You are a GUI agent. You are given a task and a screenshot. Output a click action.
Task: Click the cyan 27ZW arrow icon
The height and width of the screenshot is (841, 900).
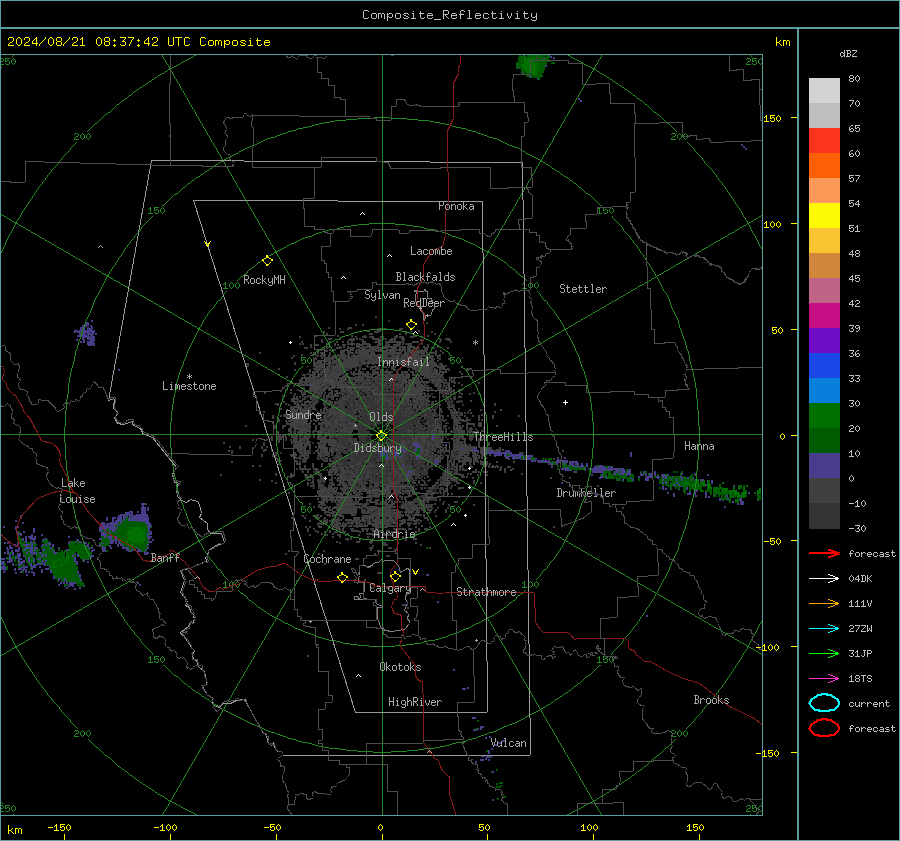click(x=824, y=629)
